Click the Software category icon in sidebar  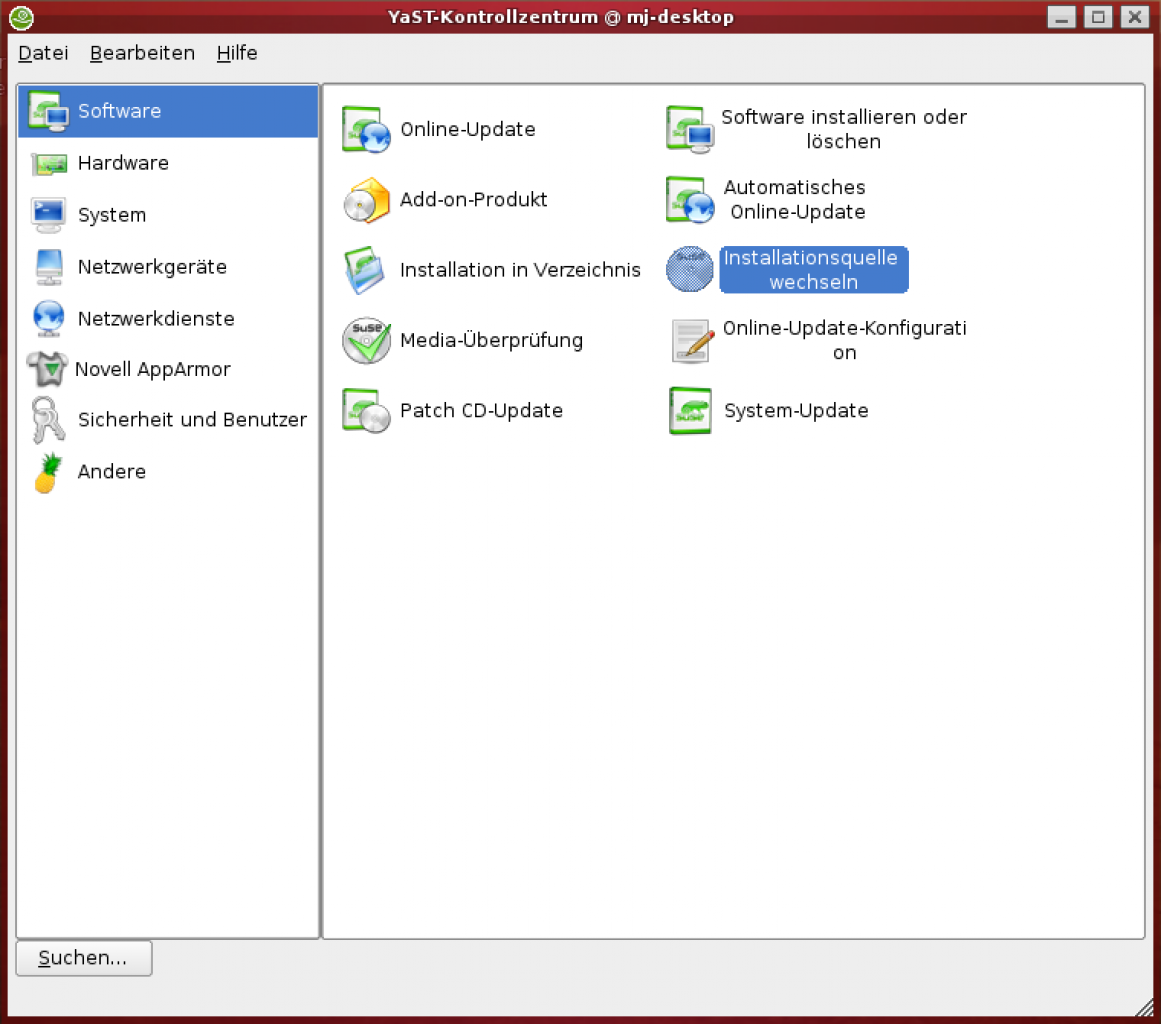click(x=48, y=111)
